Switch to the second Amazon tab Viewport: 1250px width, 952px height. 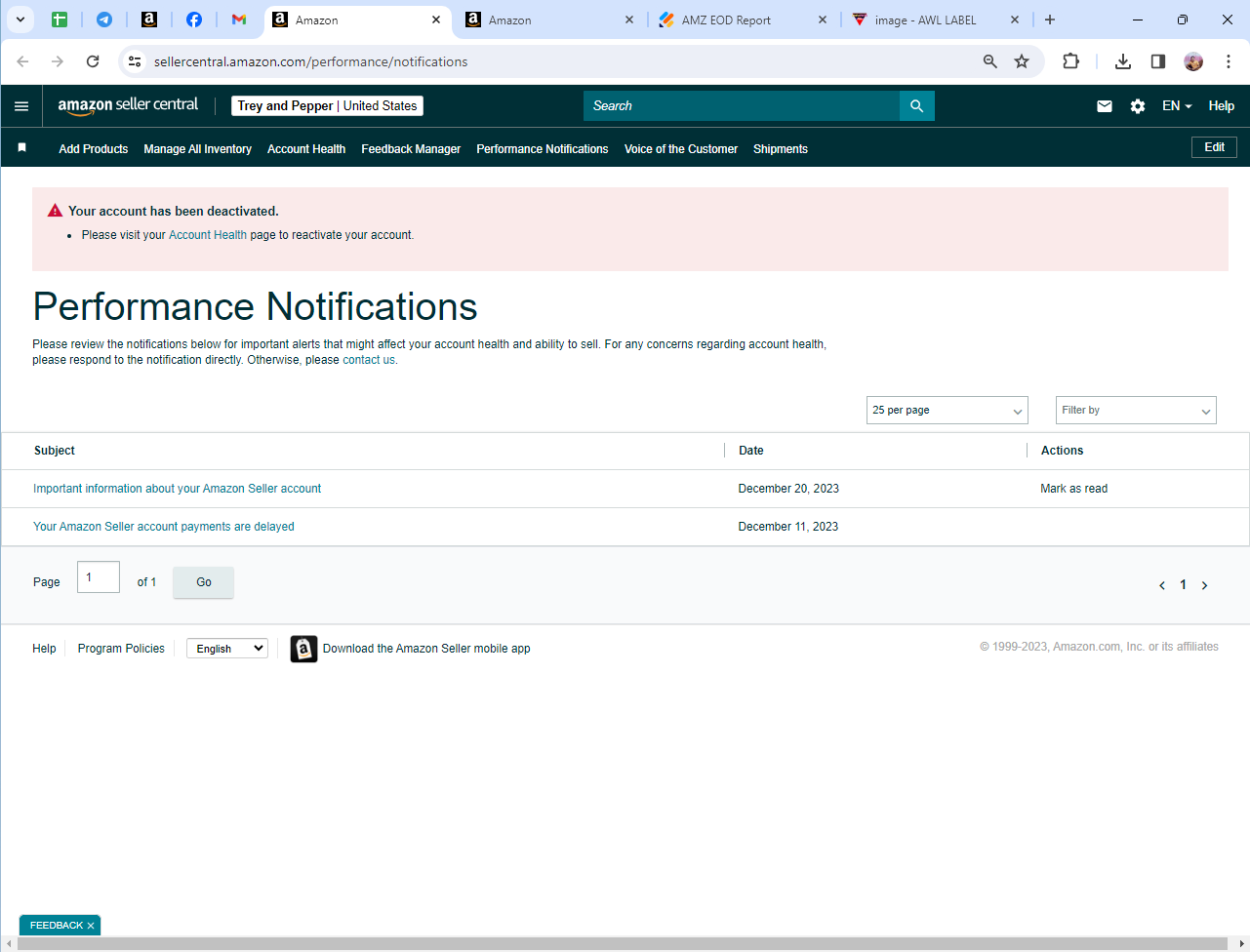[549, 20]
